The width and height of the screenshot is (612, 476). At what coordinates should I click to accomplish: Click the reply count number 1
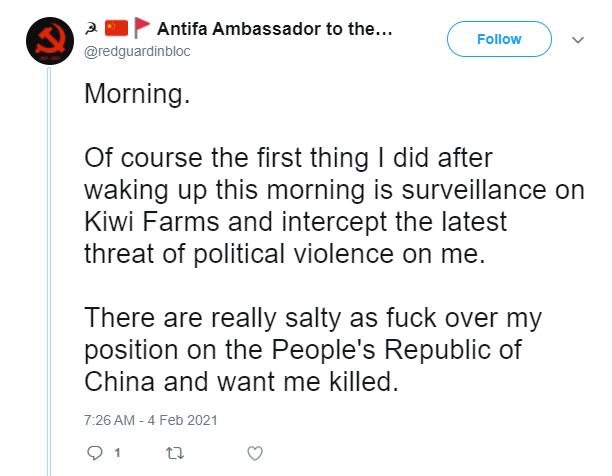[117, 453]
